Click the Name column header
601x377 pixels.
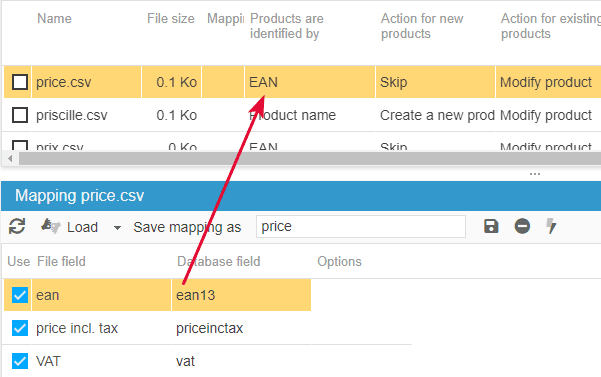click(54, 18)
